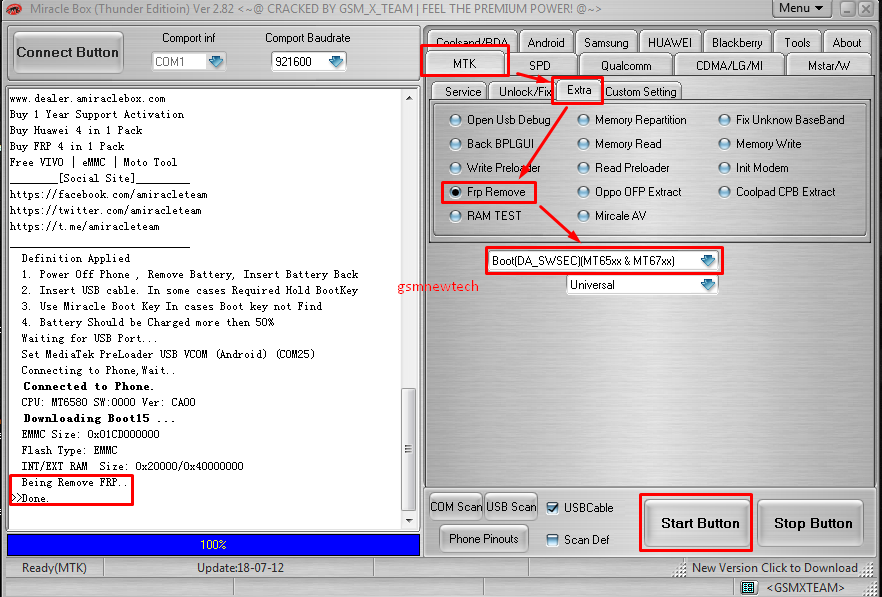The width and height of the screenshot is (882, 597).
Task: Click New Version Click to Download link
Action: point(774,568)
